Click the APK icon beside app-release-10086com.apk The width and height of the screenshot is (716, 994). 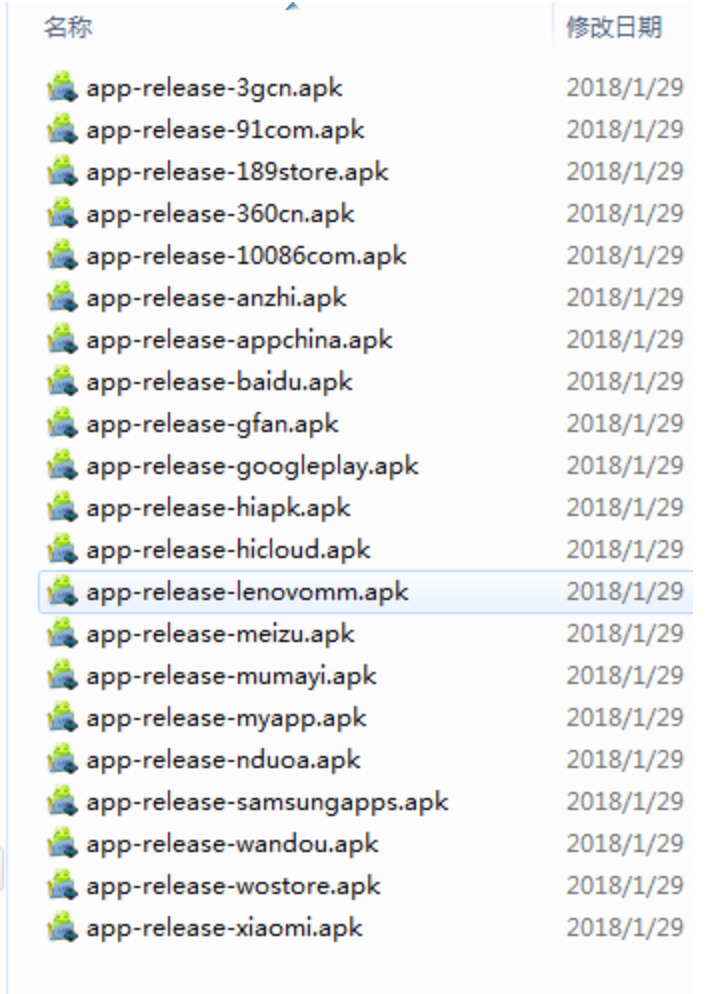point(62,255)
